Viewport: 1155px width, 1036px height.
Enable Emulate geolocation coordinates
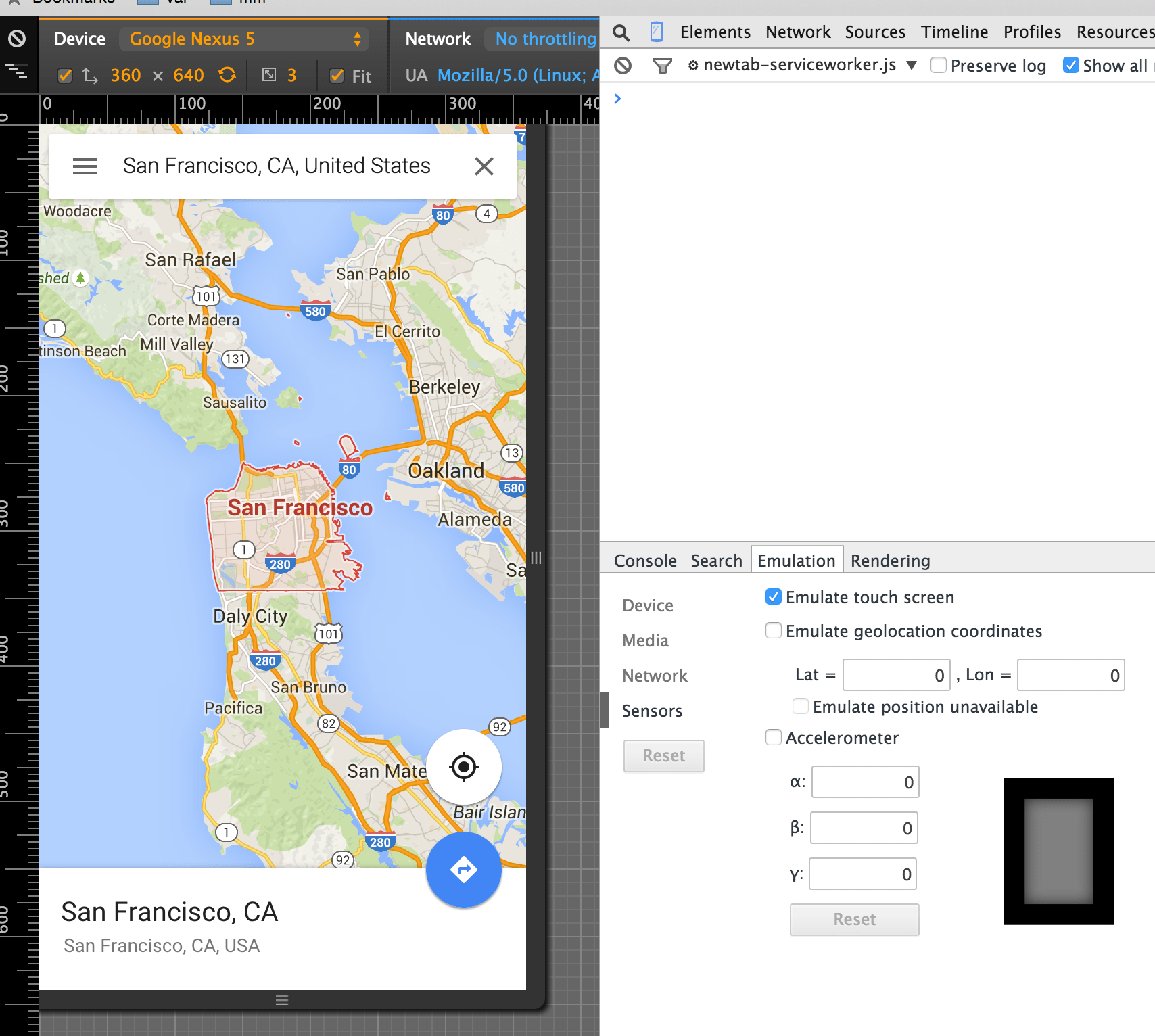[774, 630]
